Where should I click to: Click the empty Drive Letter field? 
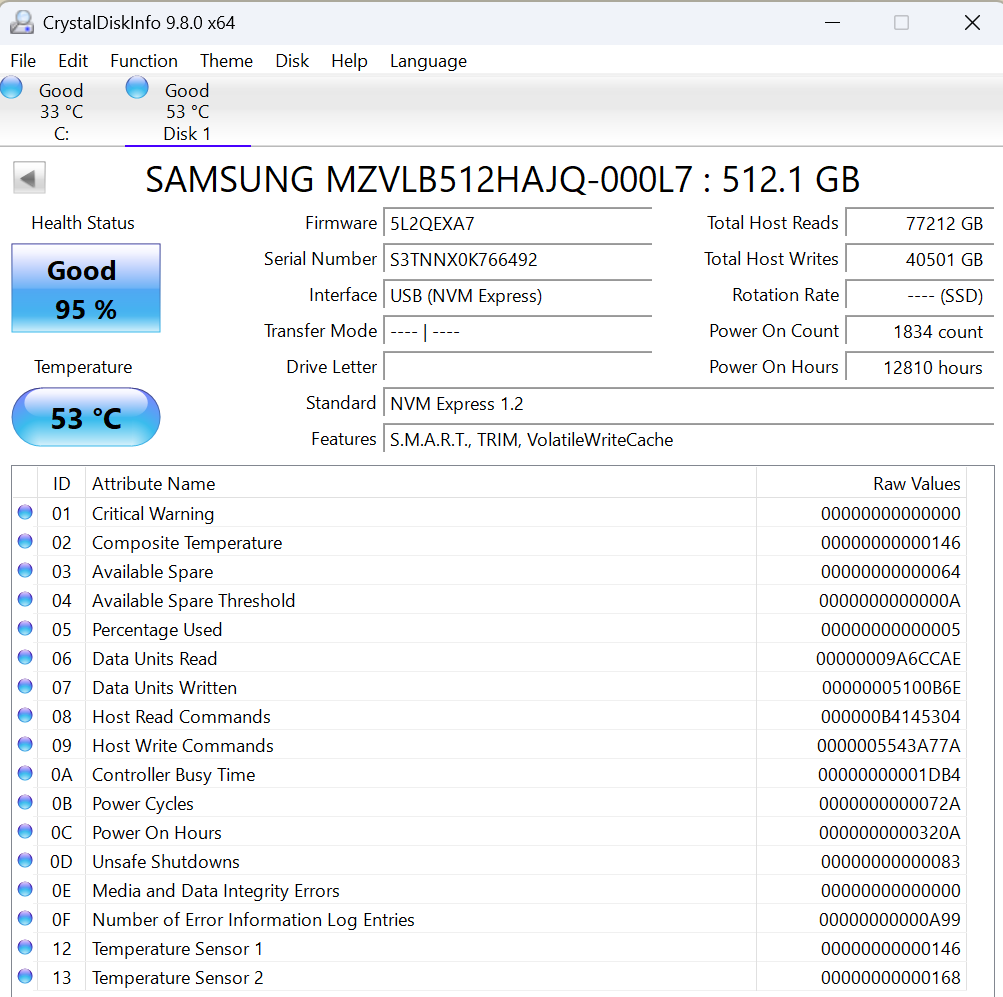click(x=517, y=368)
